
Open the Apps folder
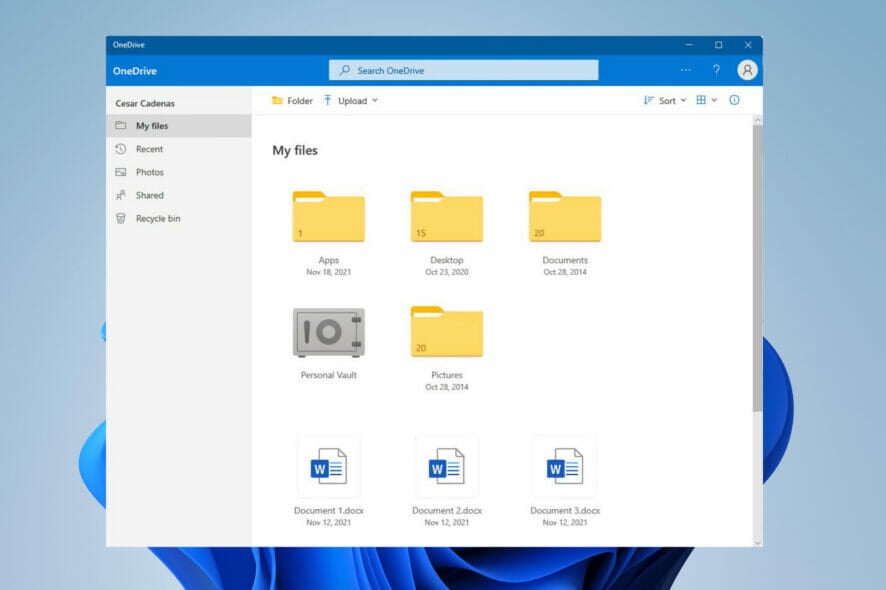[x=328, y=217]
